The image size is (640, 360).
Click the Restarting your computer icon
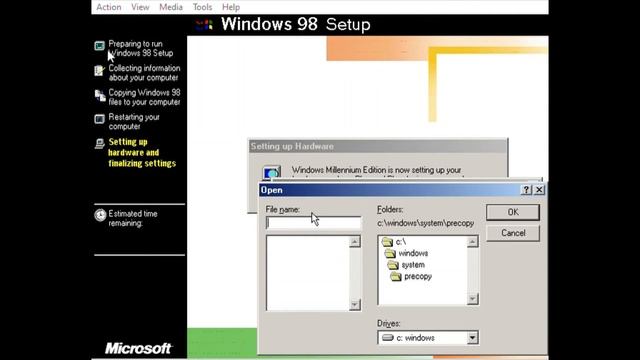click(x=100, y=119)
